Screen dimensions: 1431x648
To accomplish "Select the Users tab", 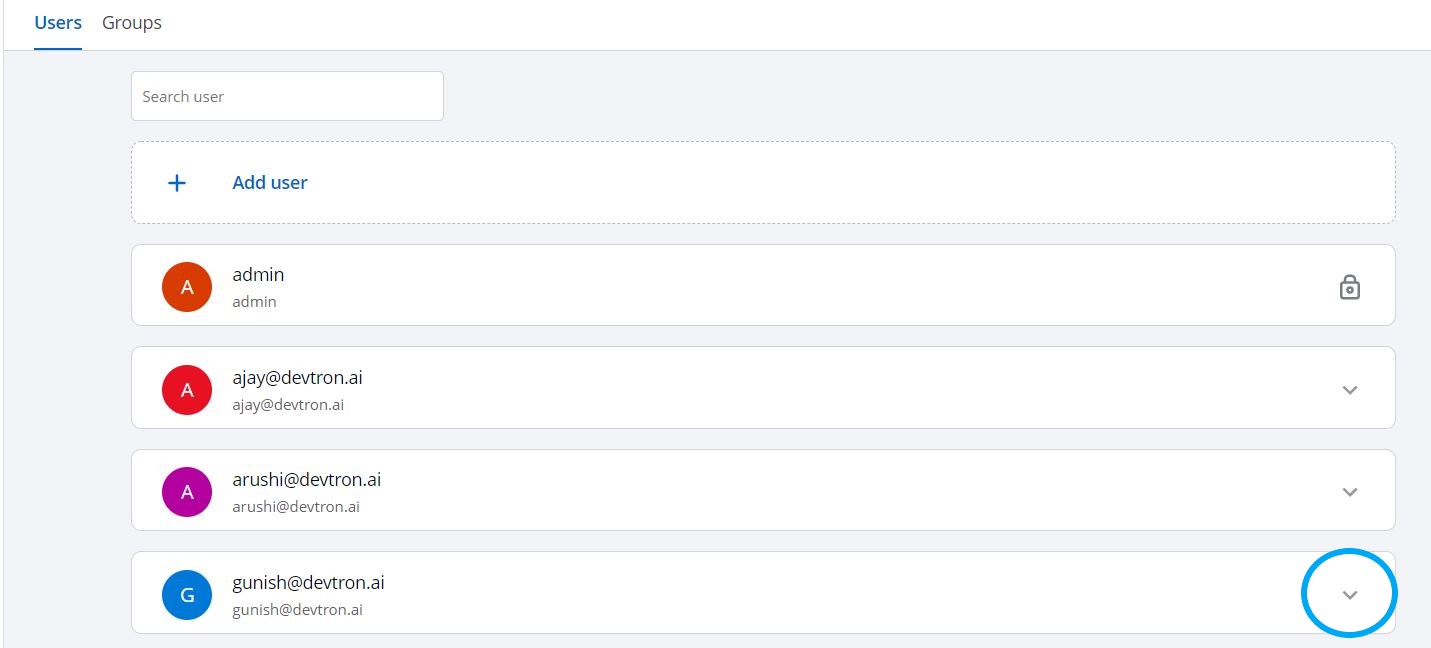I will point(58,22).
